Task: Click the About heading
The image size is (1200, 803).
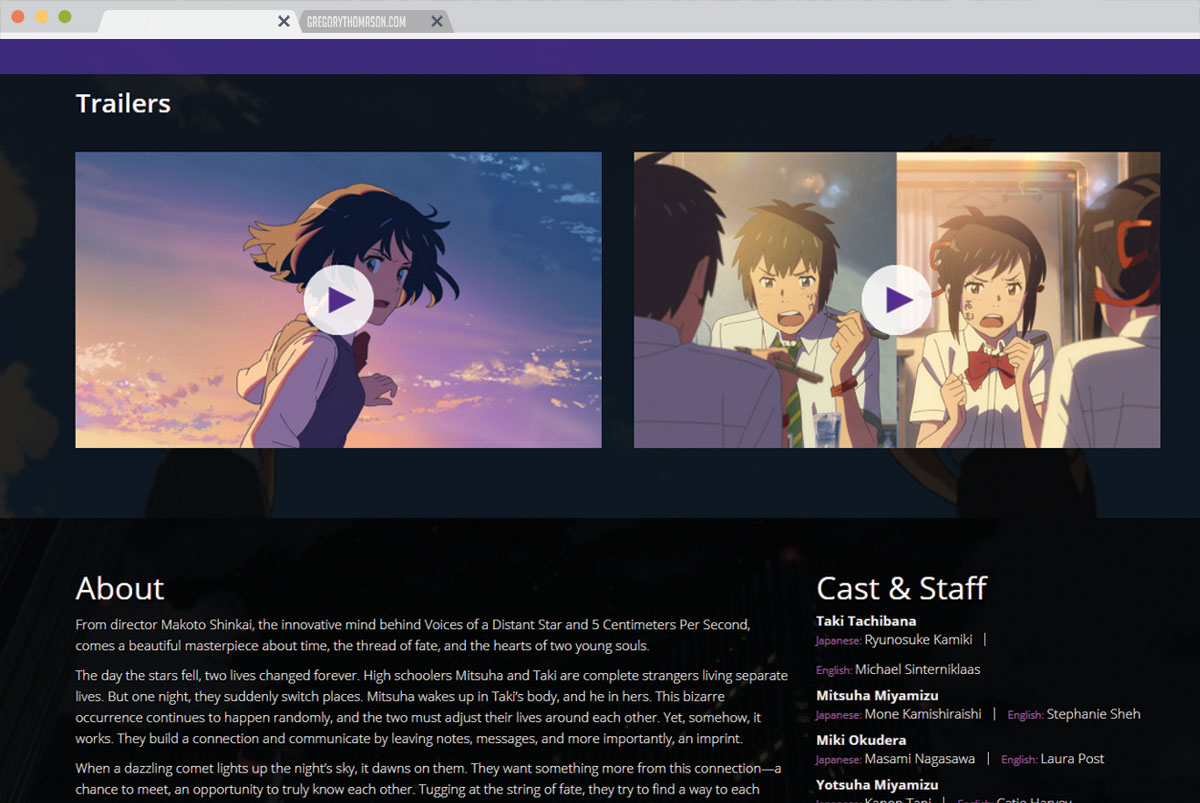Action: coord(120,588)
